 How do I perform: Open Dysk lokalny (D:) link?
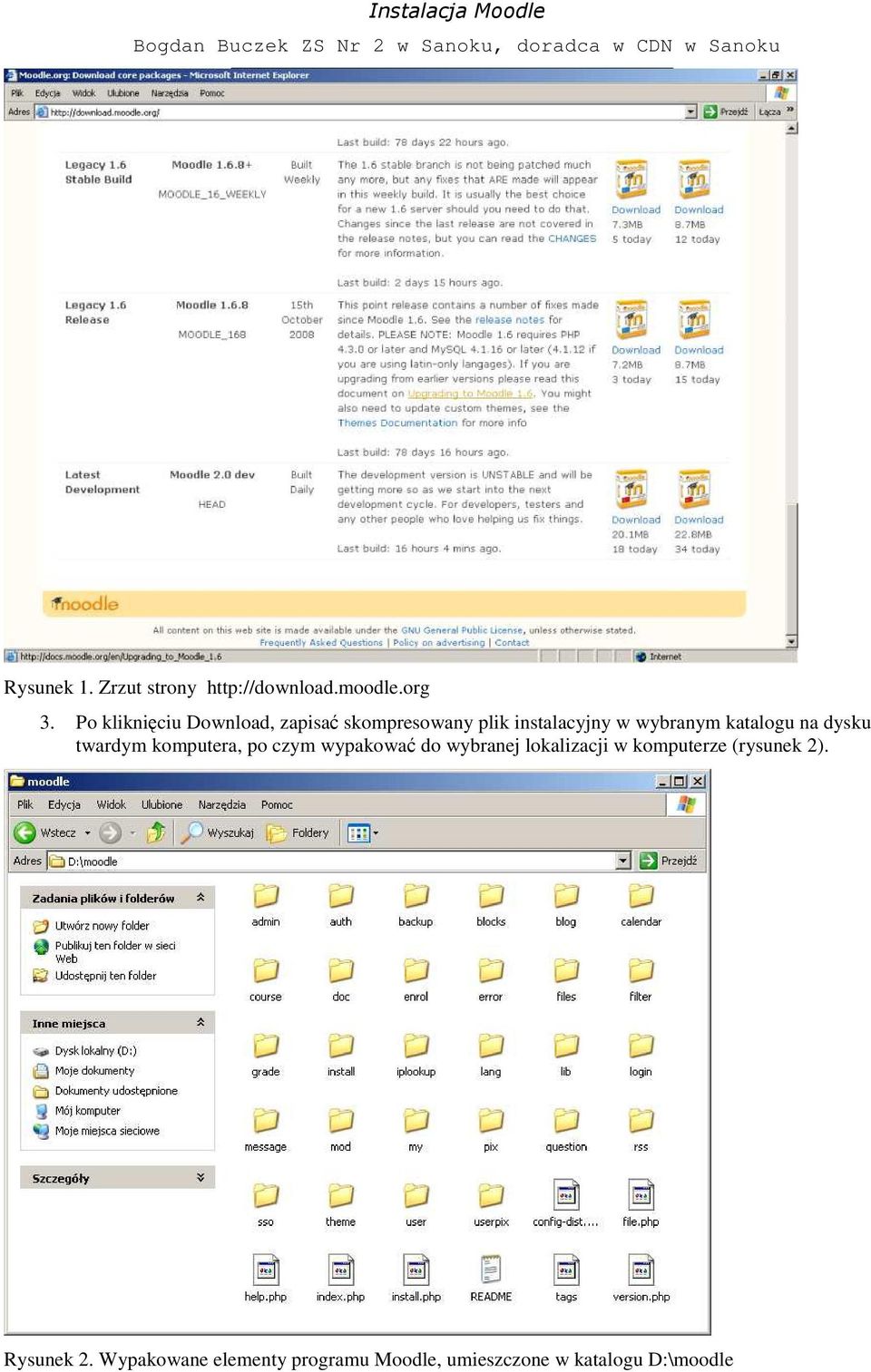point(95,1051)
